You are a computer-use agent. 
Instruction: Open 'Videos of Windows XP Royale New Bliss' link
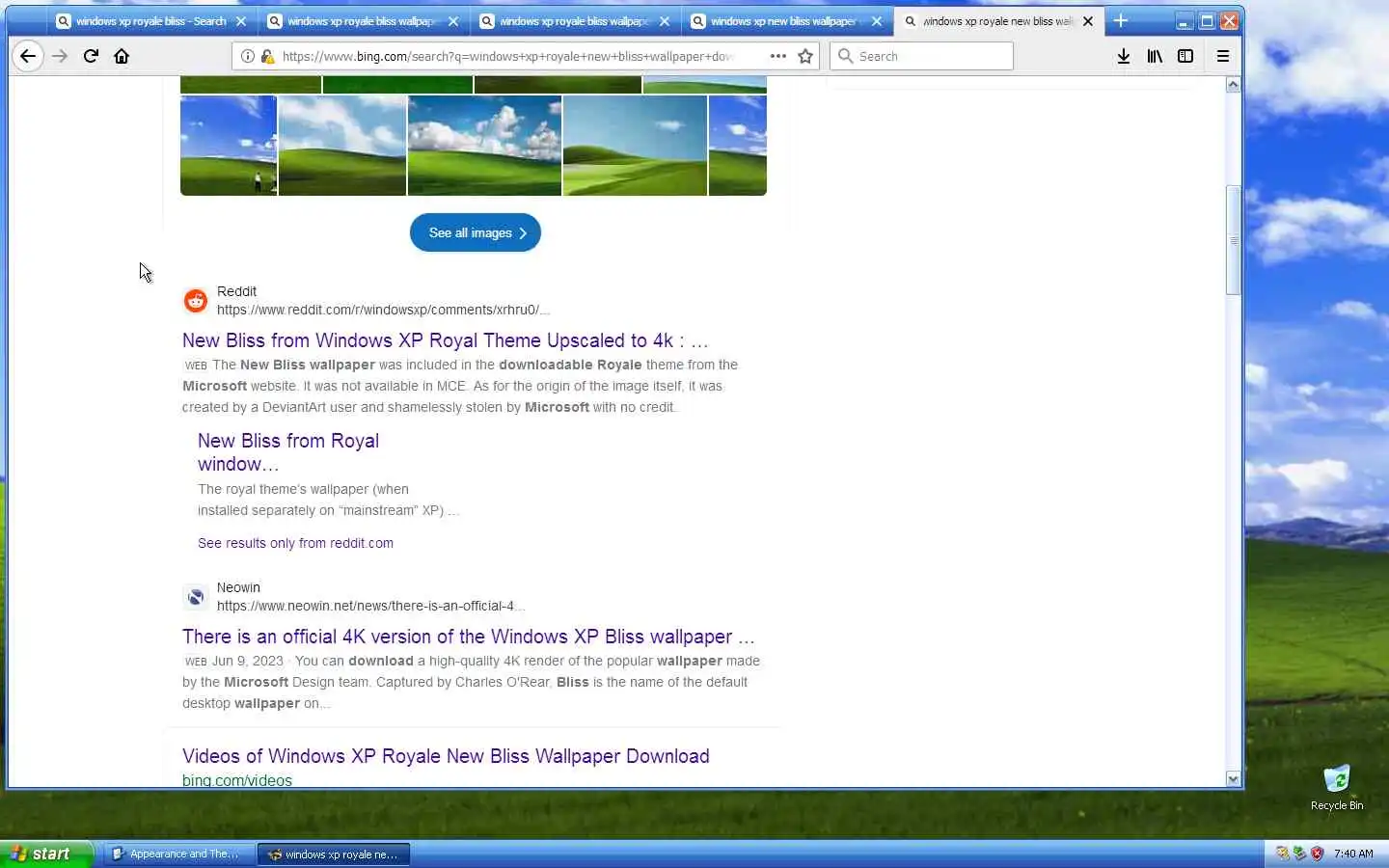coord(446,756)
